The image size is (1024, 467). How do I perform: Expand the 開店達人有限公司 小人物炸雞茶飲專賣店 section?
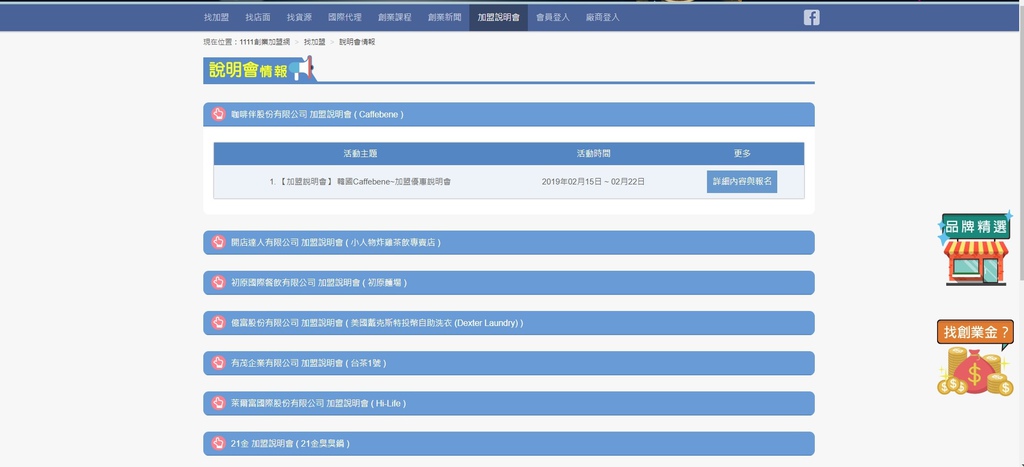point(509,242)
